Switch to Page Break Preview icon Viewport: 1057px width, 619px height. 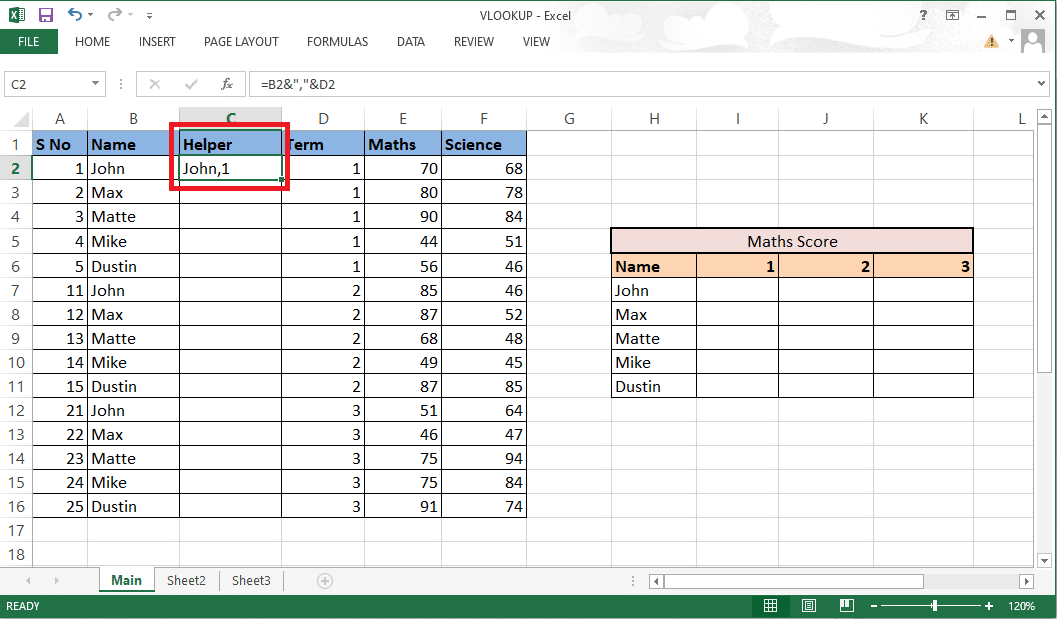point(847,606)
